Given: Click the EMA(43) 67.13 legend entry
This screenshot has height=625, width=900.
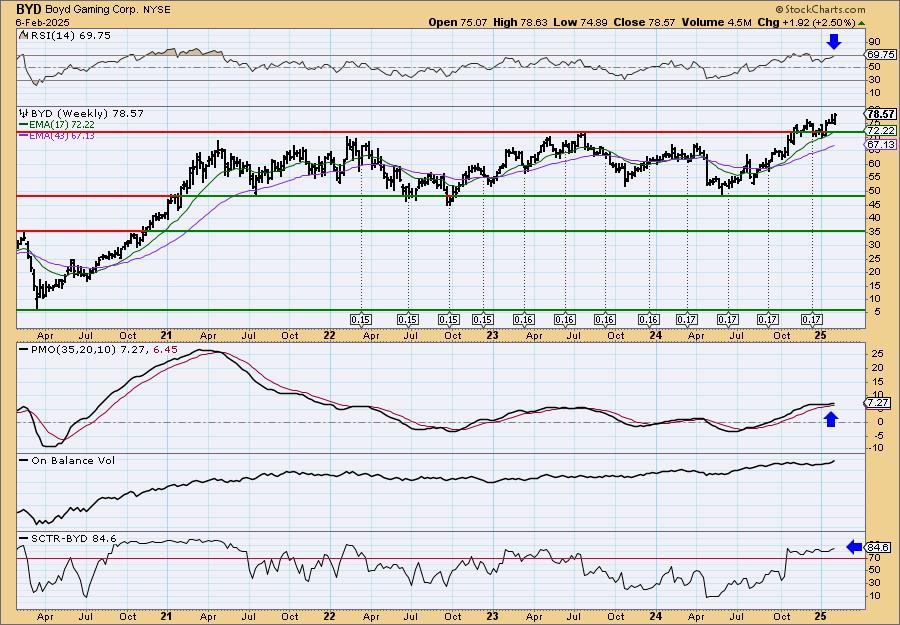Looking at the screenshot, I should pyautogui.click(x=57, y=135).
